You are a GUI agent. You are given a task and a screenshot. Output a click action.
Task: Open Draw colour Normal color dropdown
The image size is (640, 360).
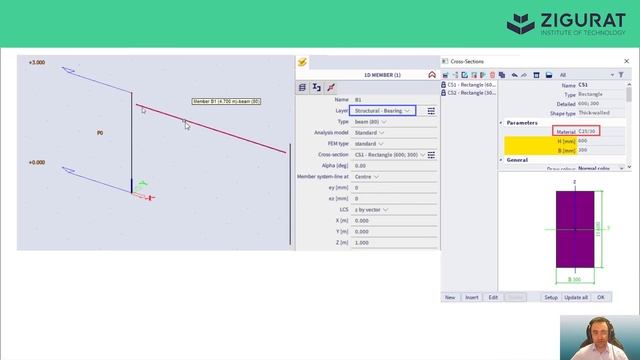(601, 168)
